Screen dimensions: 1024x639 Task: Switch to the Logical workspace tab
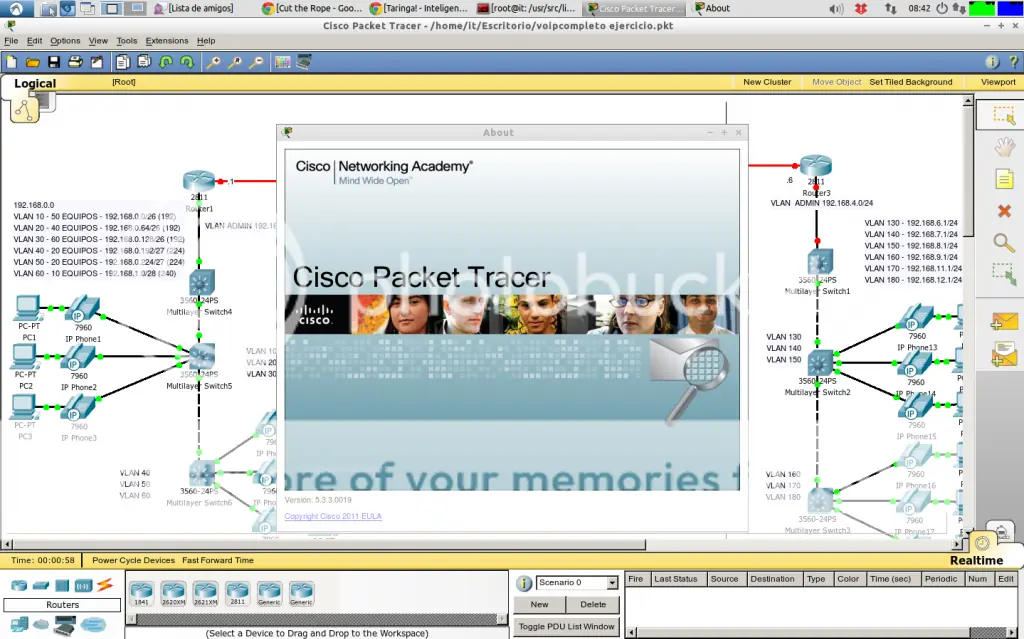35,83
